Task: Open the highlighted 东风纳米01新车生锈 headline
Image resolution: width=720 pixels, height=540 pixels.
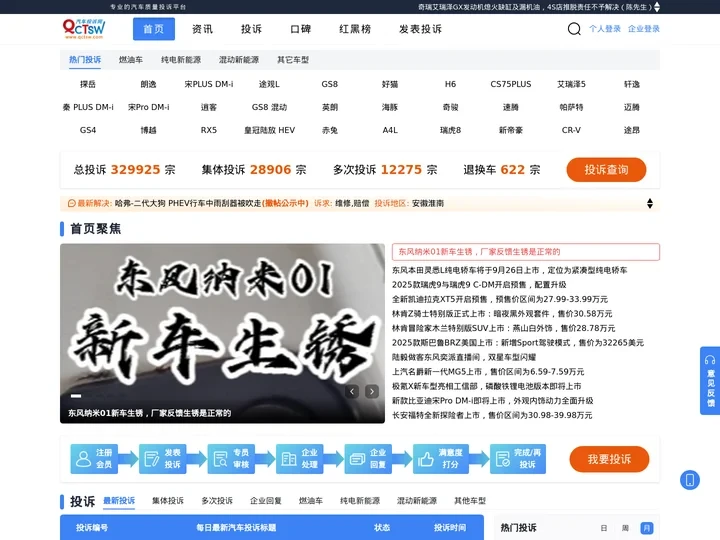Action: click(x=526, y=252)
